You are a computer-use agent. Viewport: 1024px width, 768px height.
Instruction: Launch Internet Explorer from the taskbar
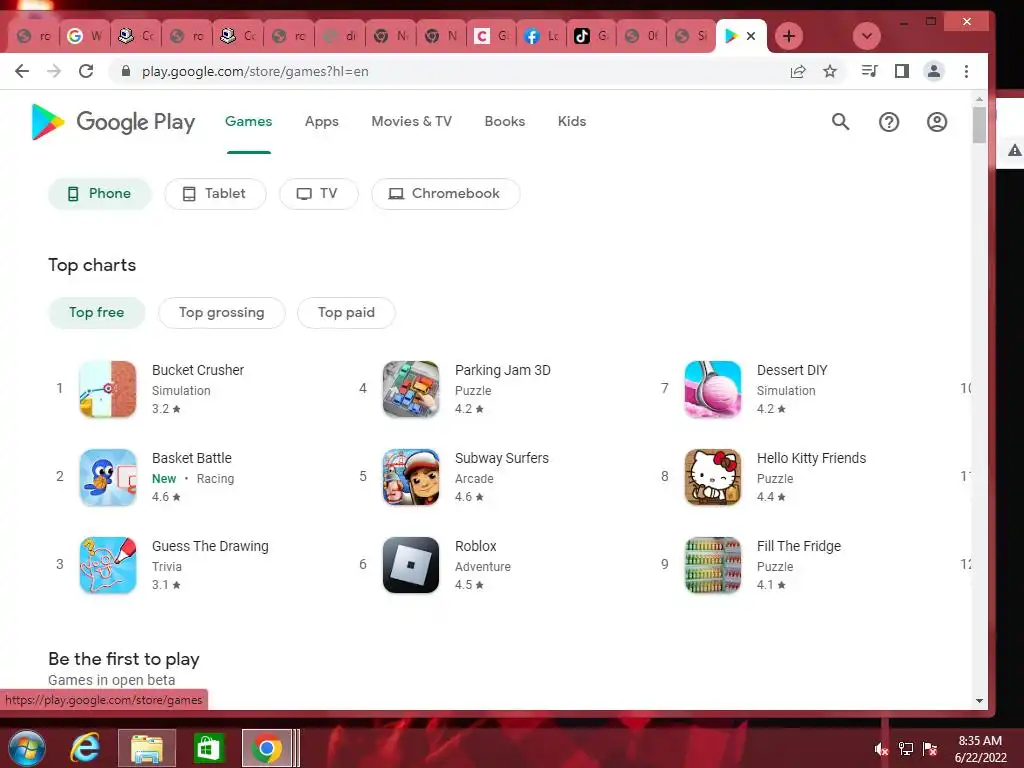(x=86, y=748)
